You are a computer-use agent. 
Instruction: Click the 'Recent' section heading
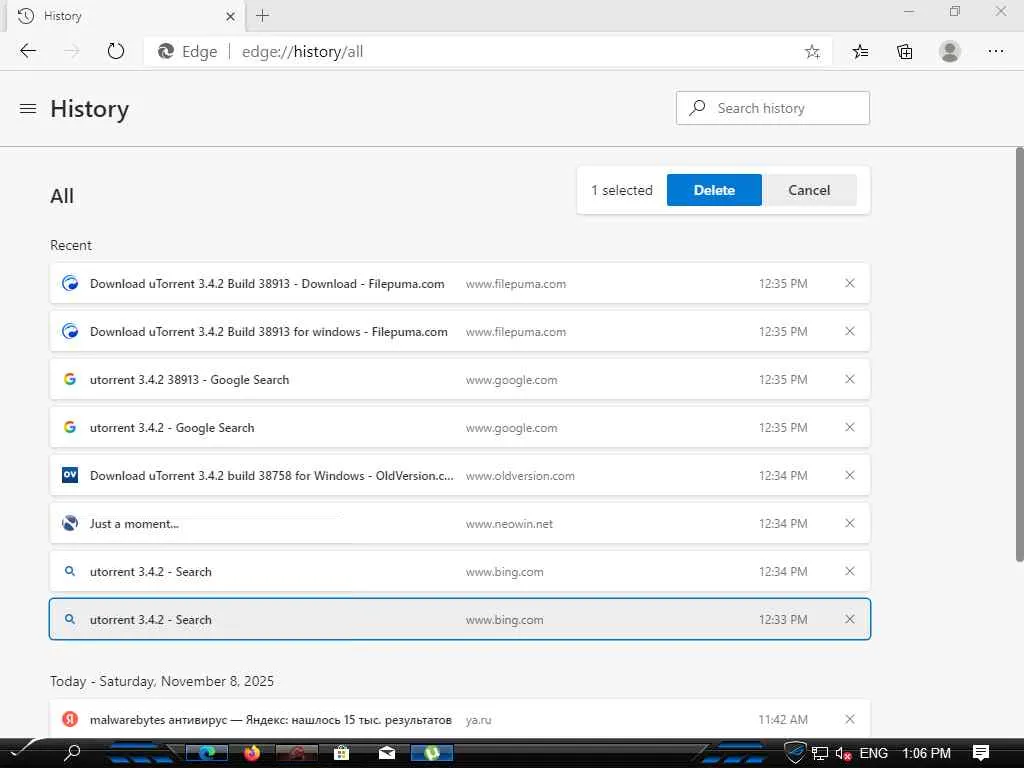[x=71, y=245]
